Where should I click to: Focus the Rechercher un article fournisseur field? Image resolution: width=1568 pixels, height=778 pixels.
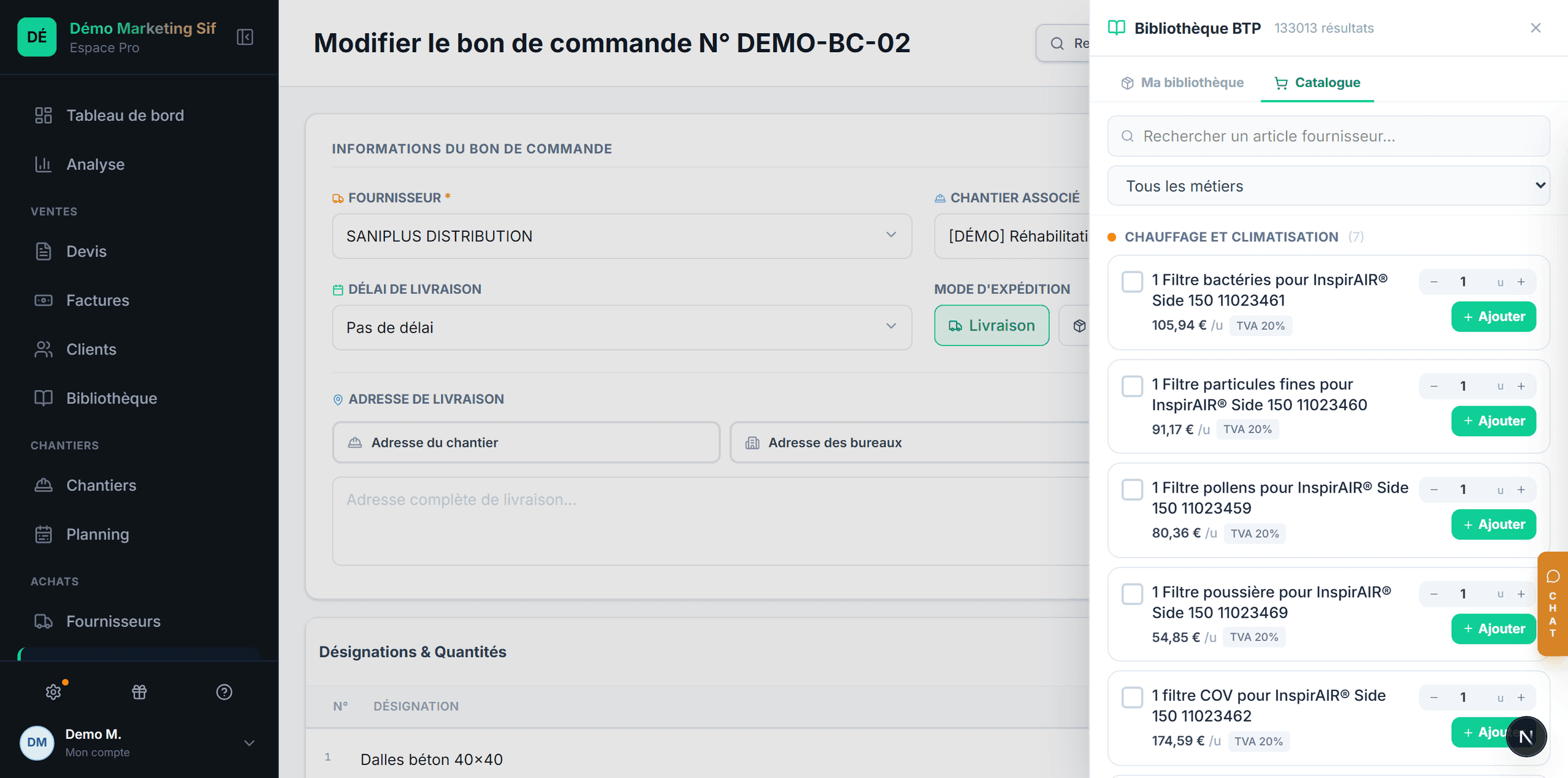coord(1328,136)
